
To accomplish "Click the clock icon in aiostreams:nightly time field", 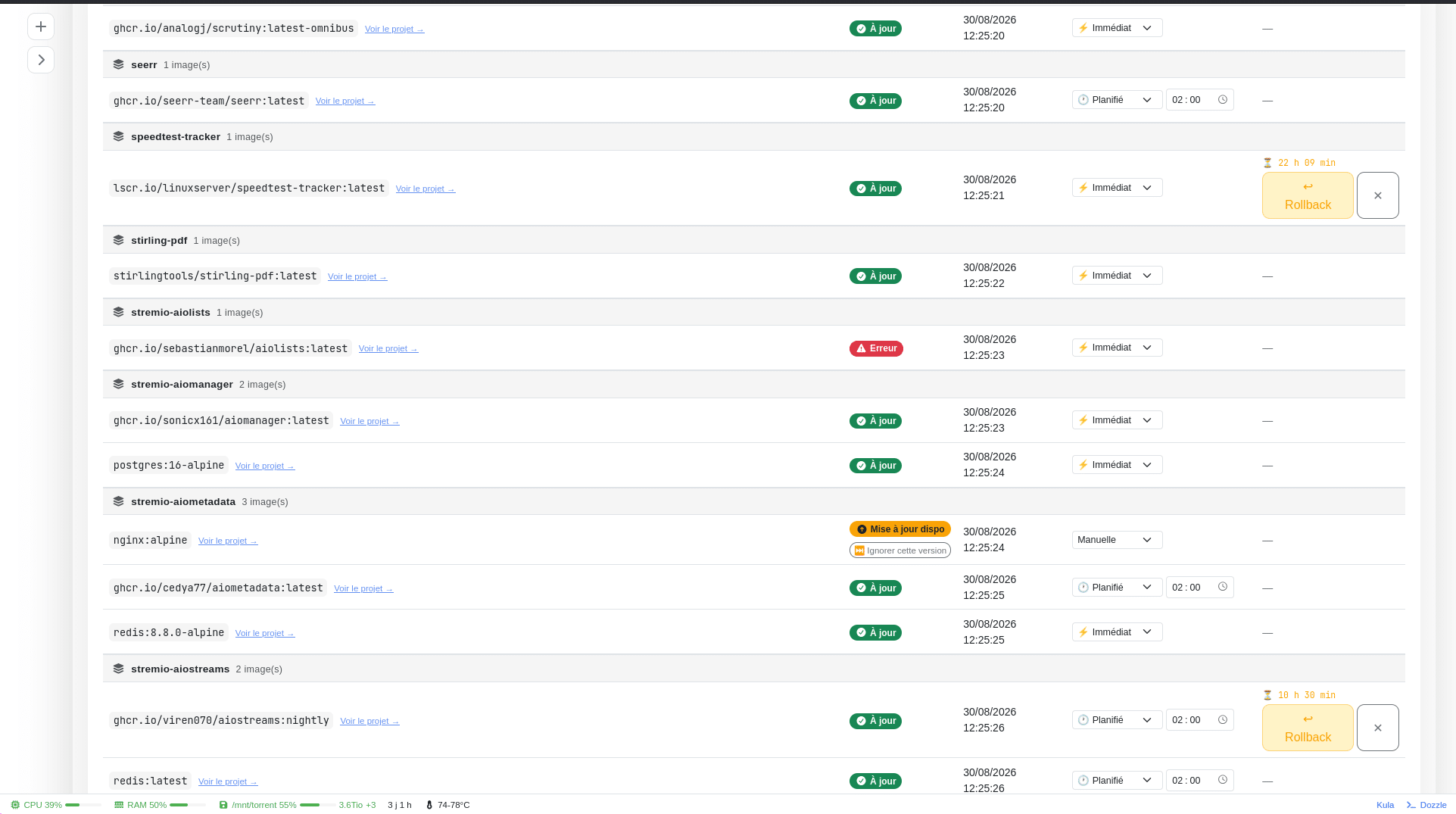I will click(x=1222, y=720).
